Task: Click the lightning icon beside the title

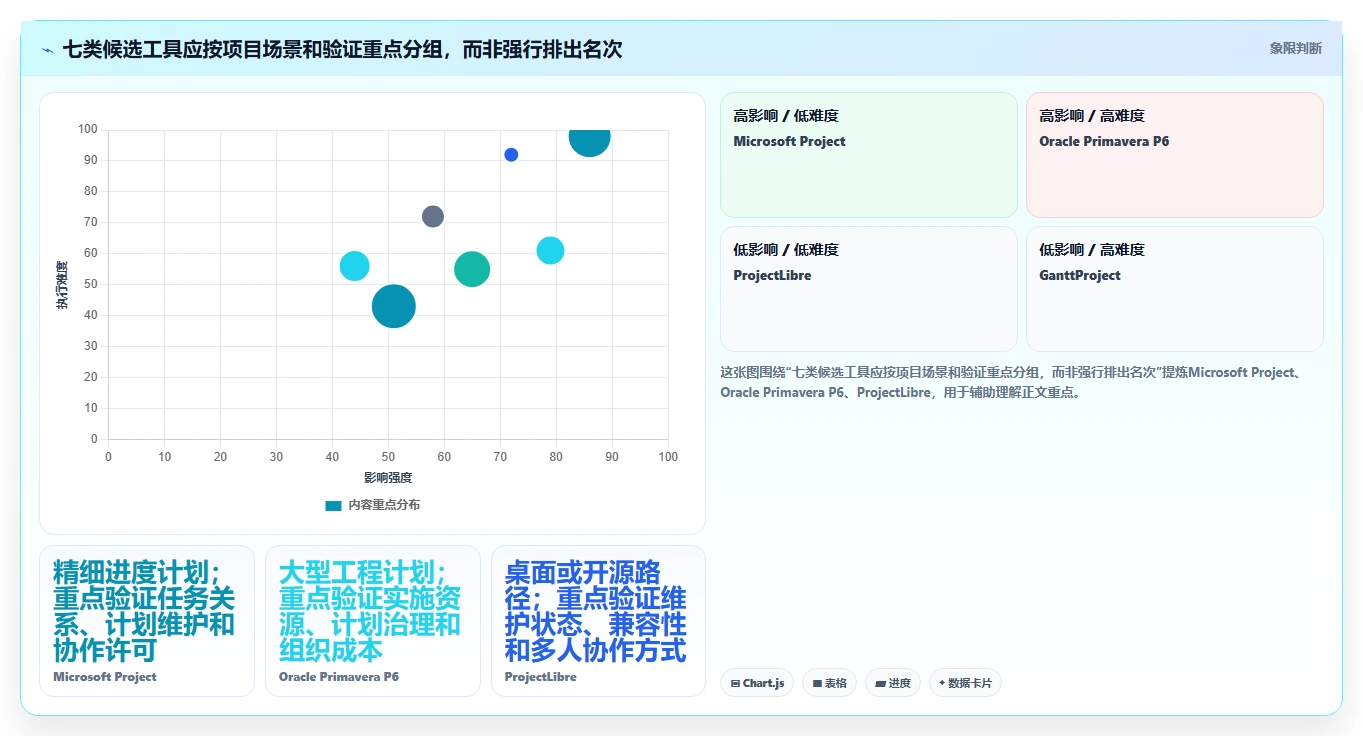Action: 47,50
